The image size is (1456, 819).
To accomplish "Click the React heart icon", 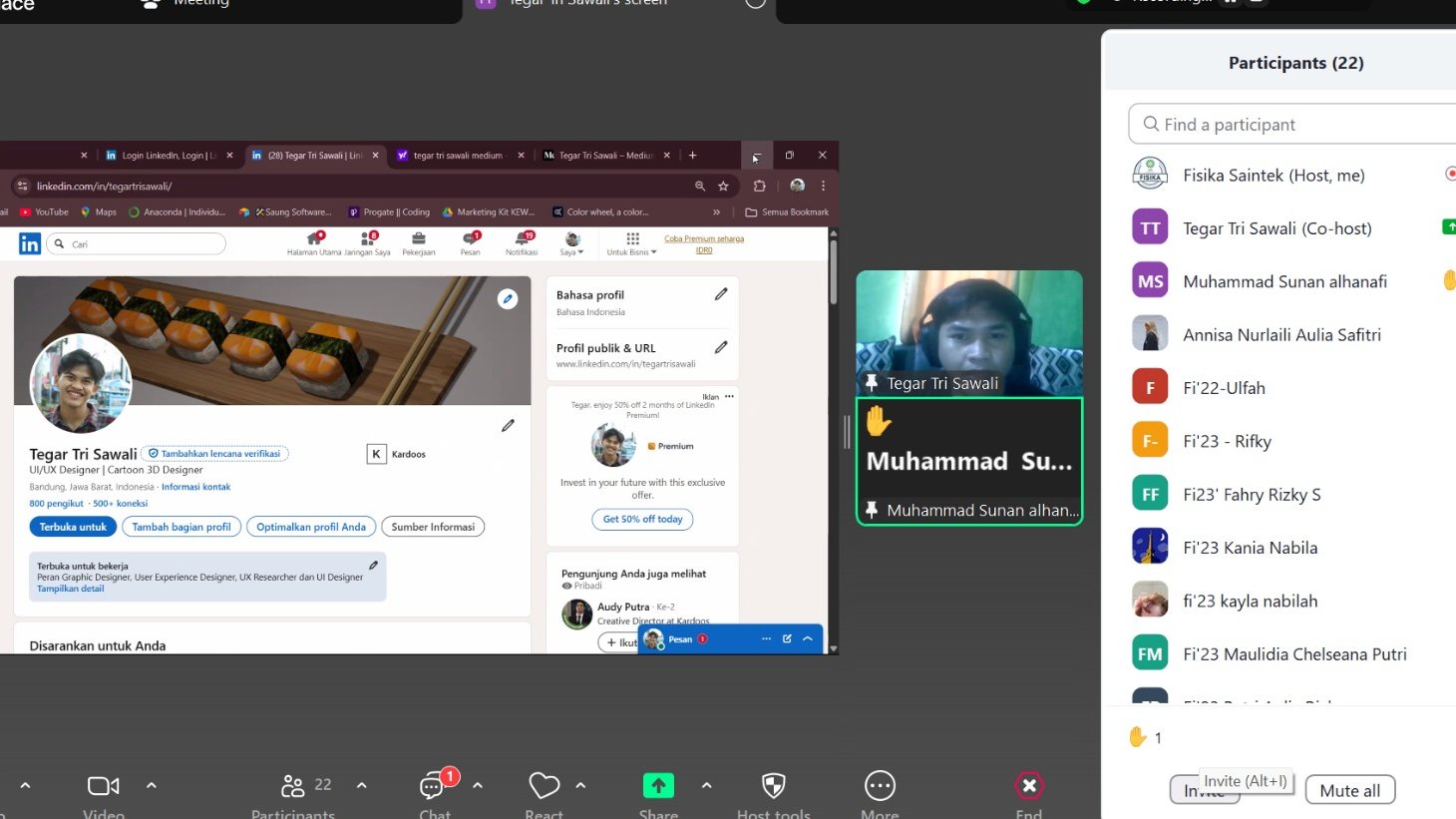I will pos(544,787).
